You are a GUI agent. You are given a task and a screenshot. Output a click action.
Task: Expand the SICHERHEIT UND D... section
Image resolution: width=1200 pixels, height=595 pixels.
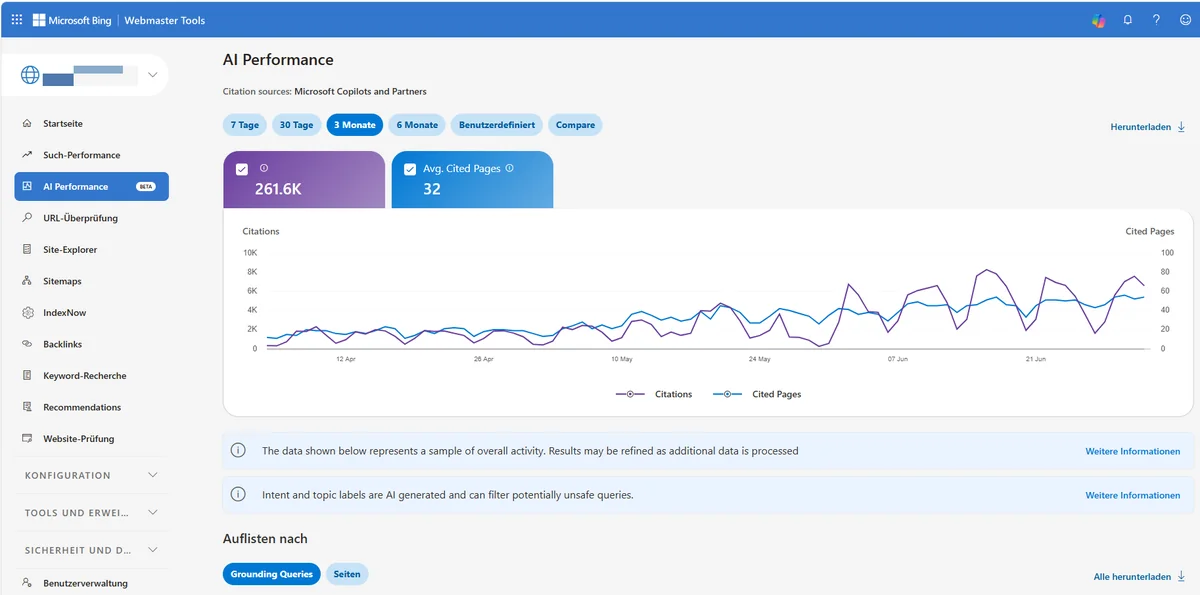point(91,550)
